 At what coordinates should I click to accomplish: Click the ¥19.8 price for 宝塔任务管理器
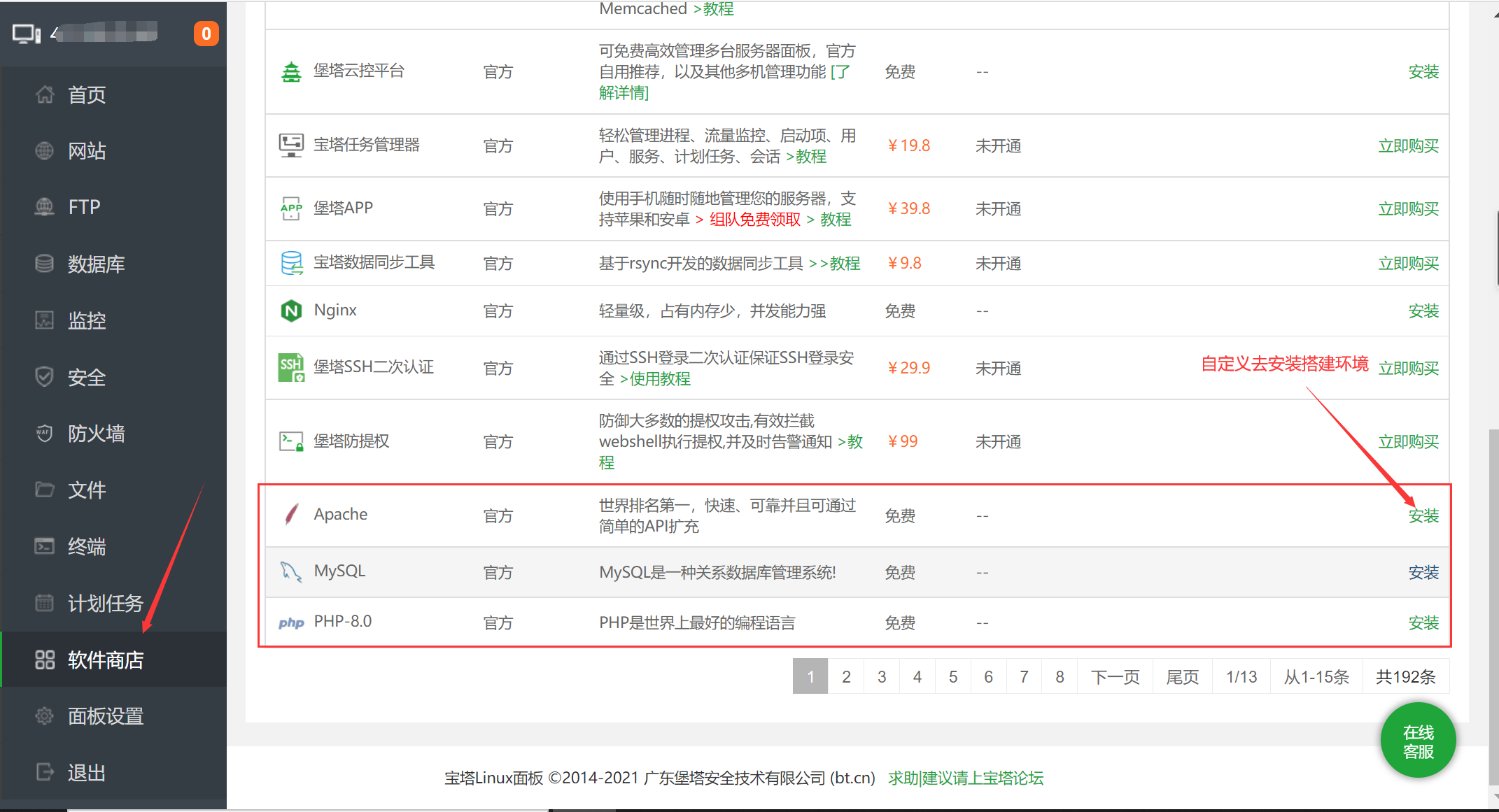click(x=908, y=145)
